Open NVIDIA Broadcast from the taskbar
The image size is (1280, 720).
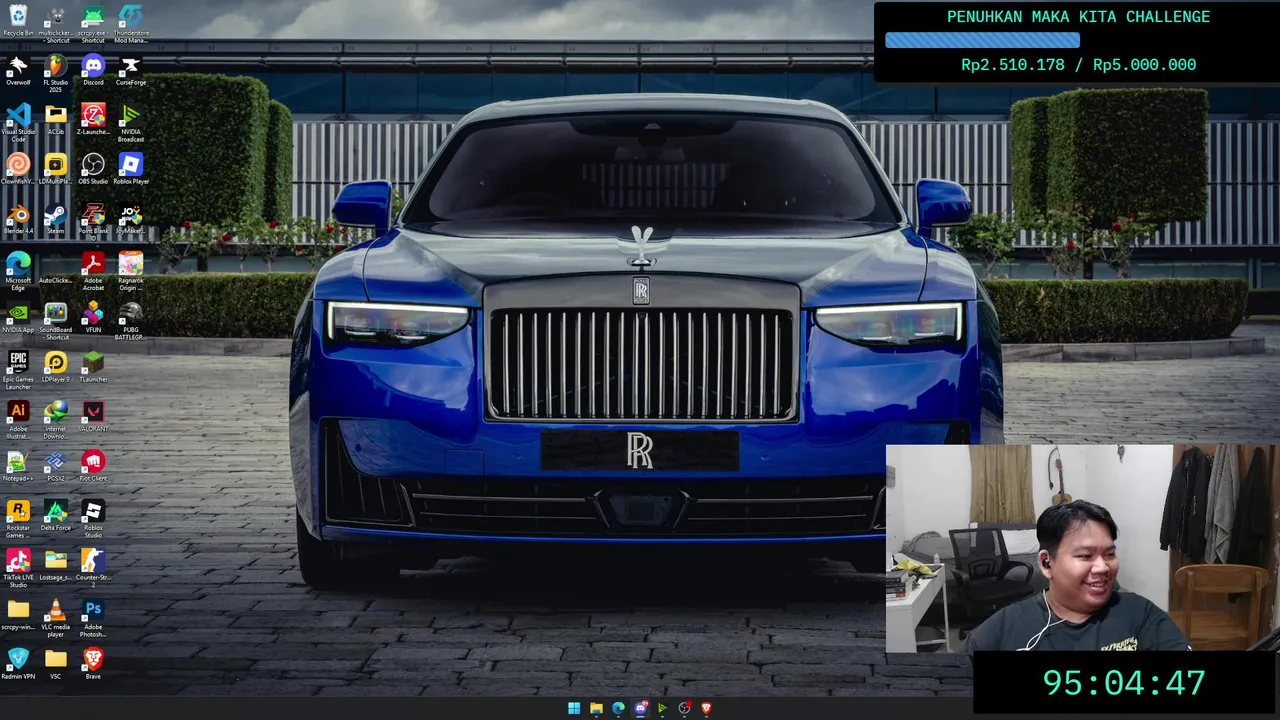(662, 708)
